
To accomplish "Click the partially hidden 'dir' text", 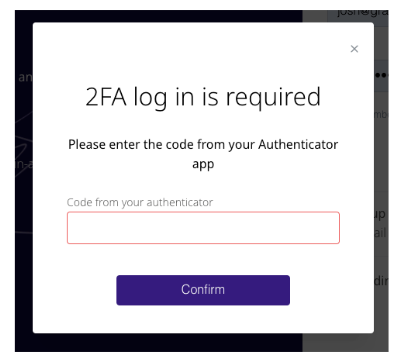I will 381,281.
